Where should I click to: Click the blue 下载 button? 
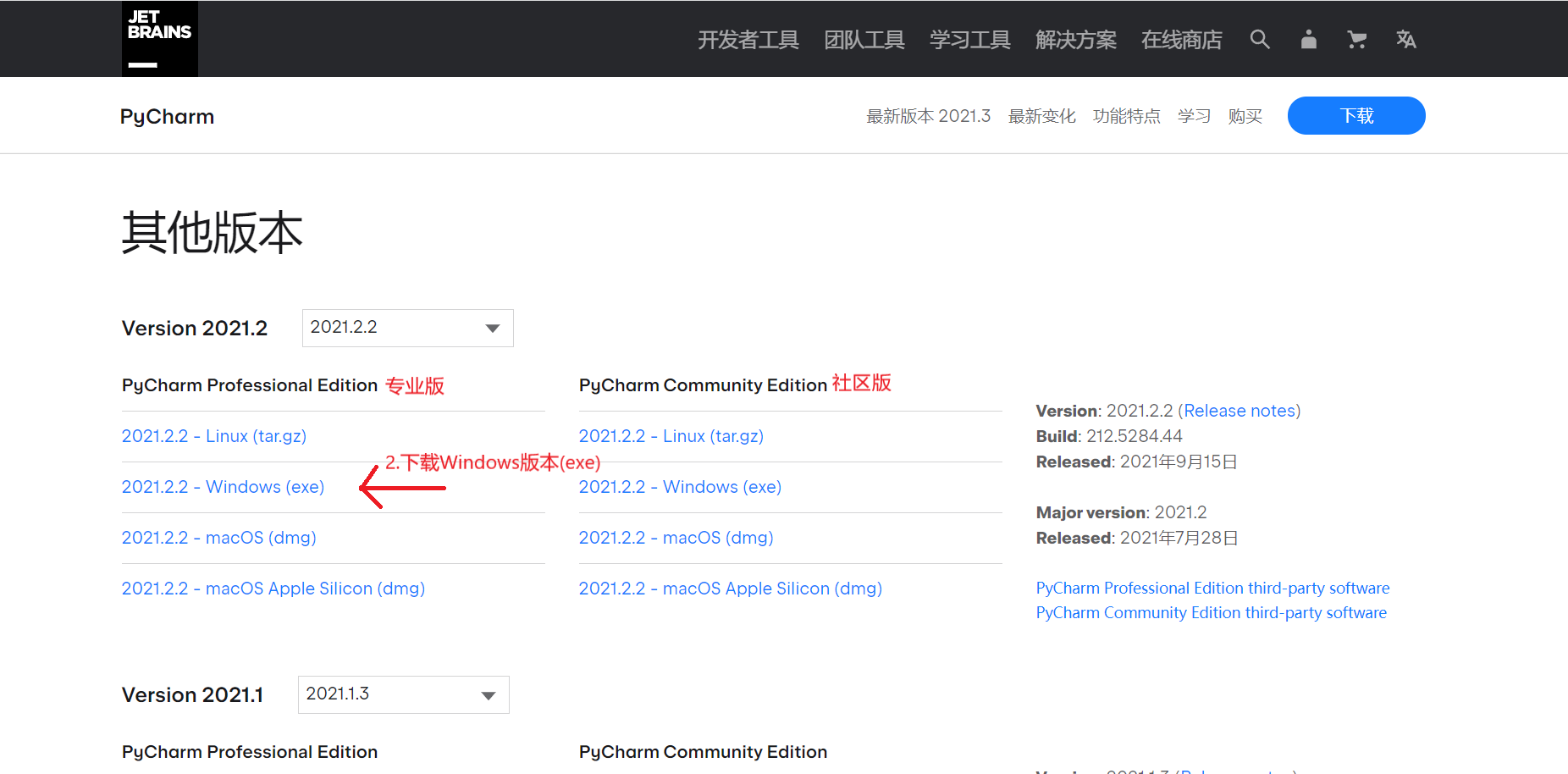[x=1356, y=115]
